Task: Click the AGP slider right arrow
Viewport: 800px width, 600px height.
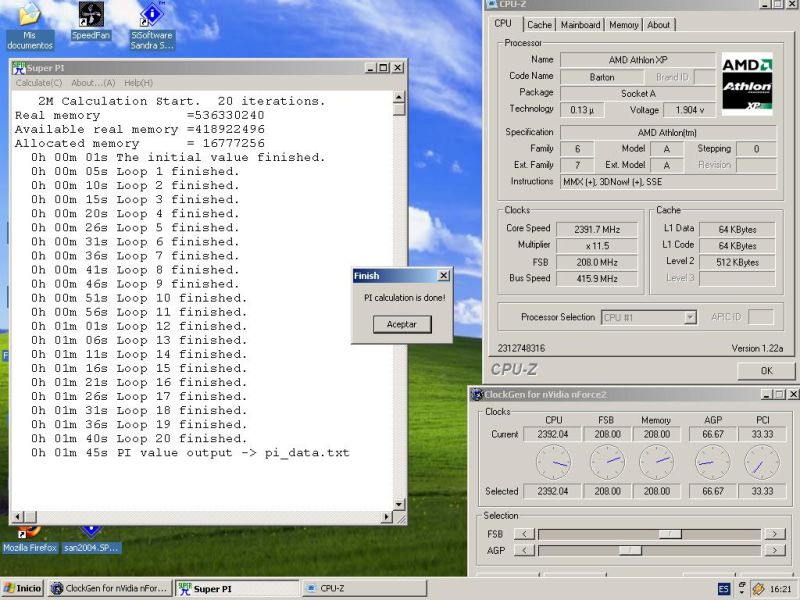Action: coord(774,550)
